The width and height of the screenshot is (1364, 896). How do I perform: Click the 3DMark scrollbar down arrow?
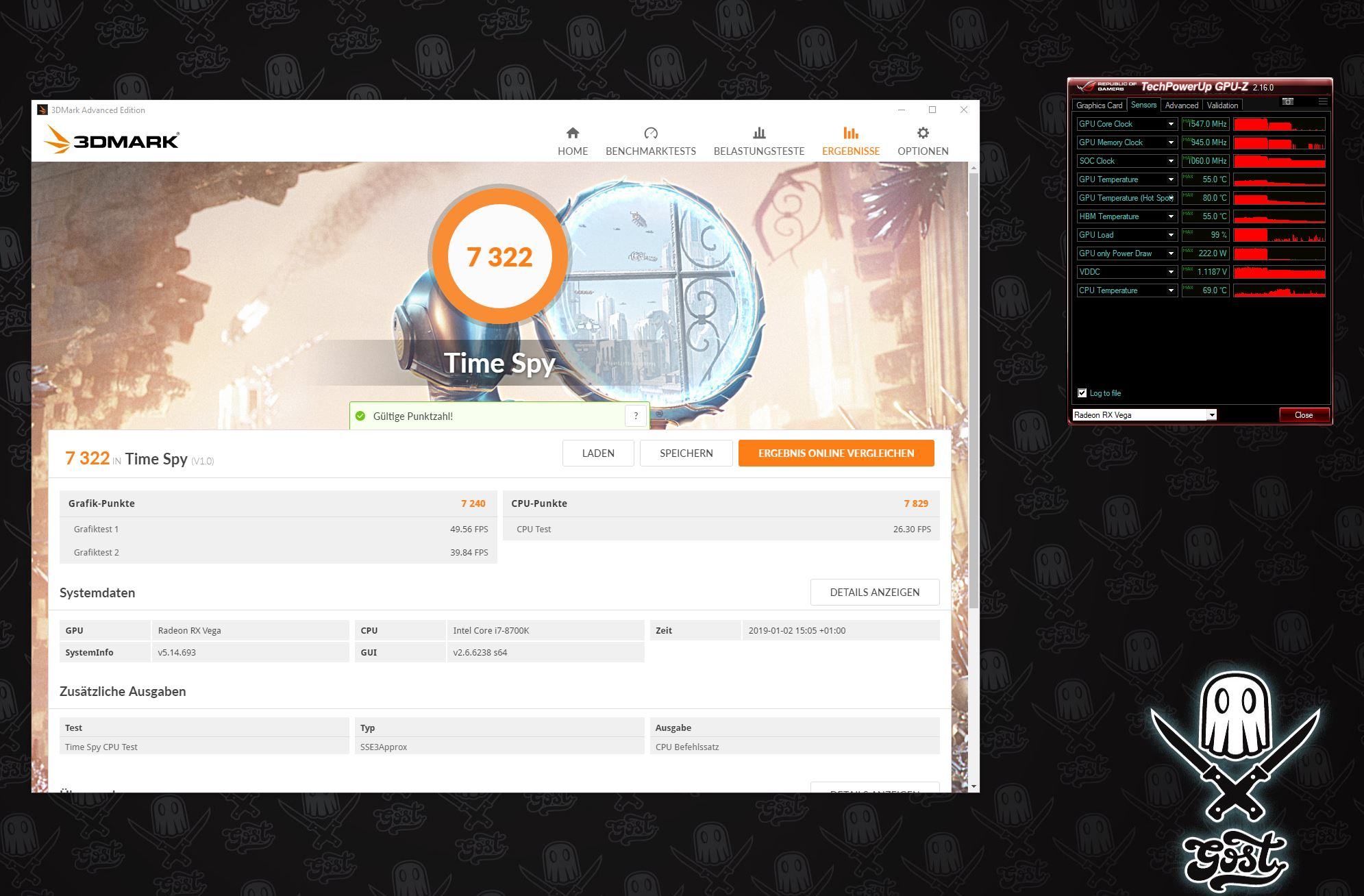974,786
